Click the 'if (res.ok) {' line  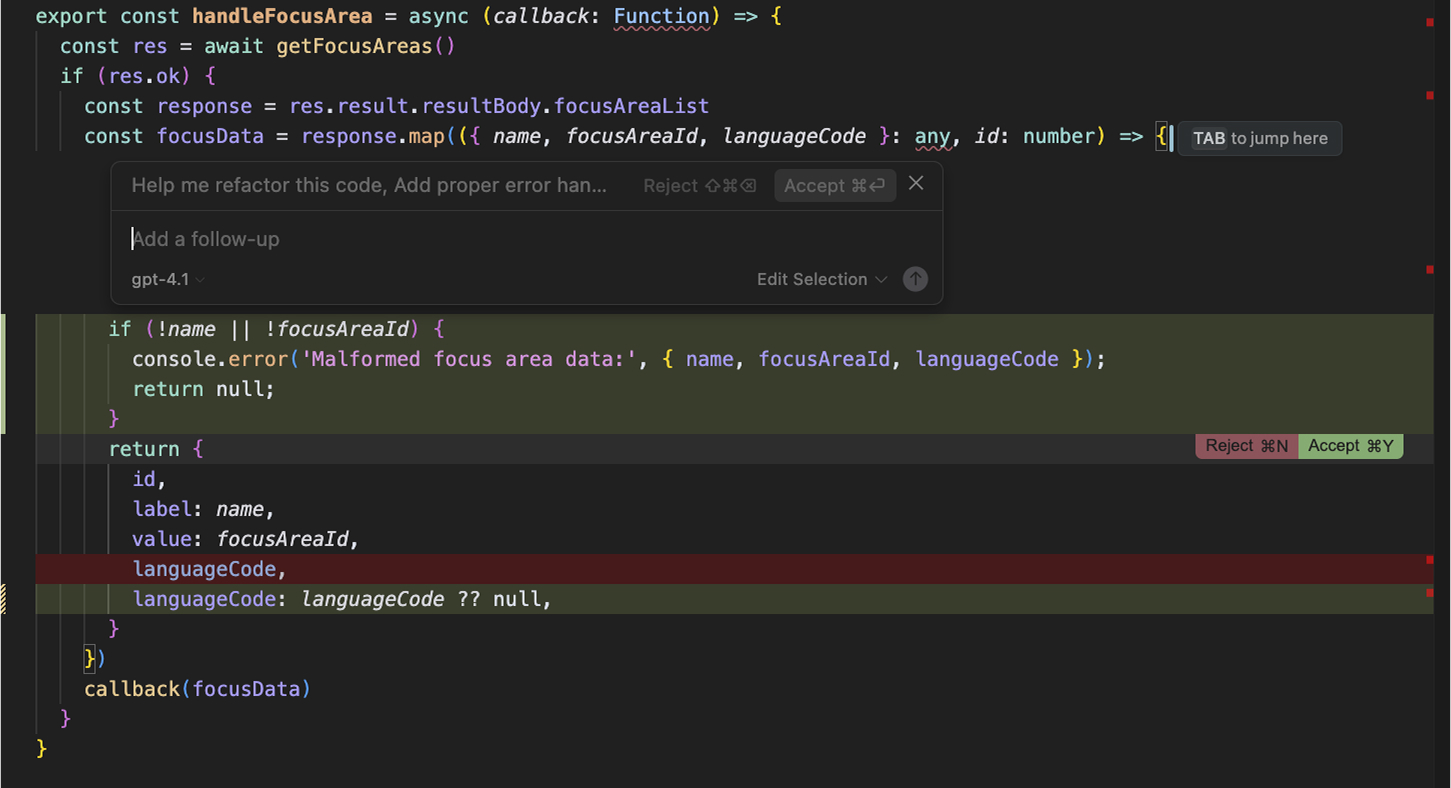click(x=138, y=76)
